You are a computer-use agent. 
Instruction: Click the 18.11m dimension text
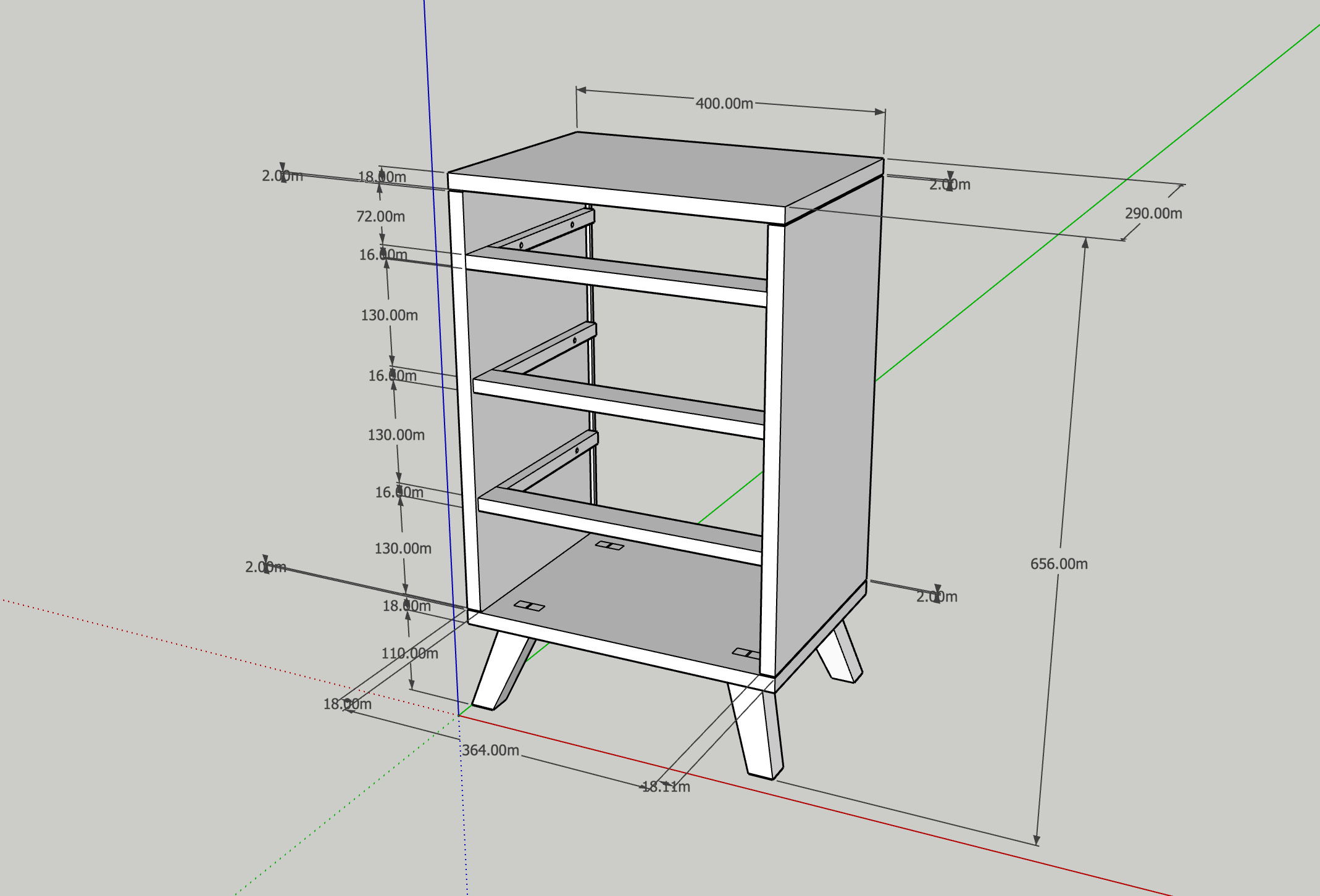(x=666, y=787)
